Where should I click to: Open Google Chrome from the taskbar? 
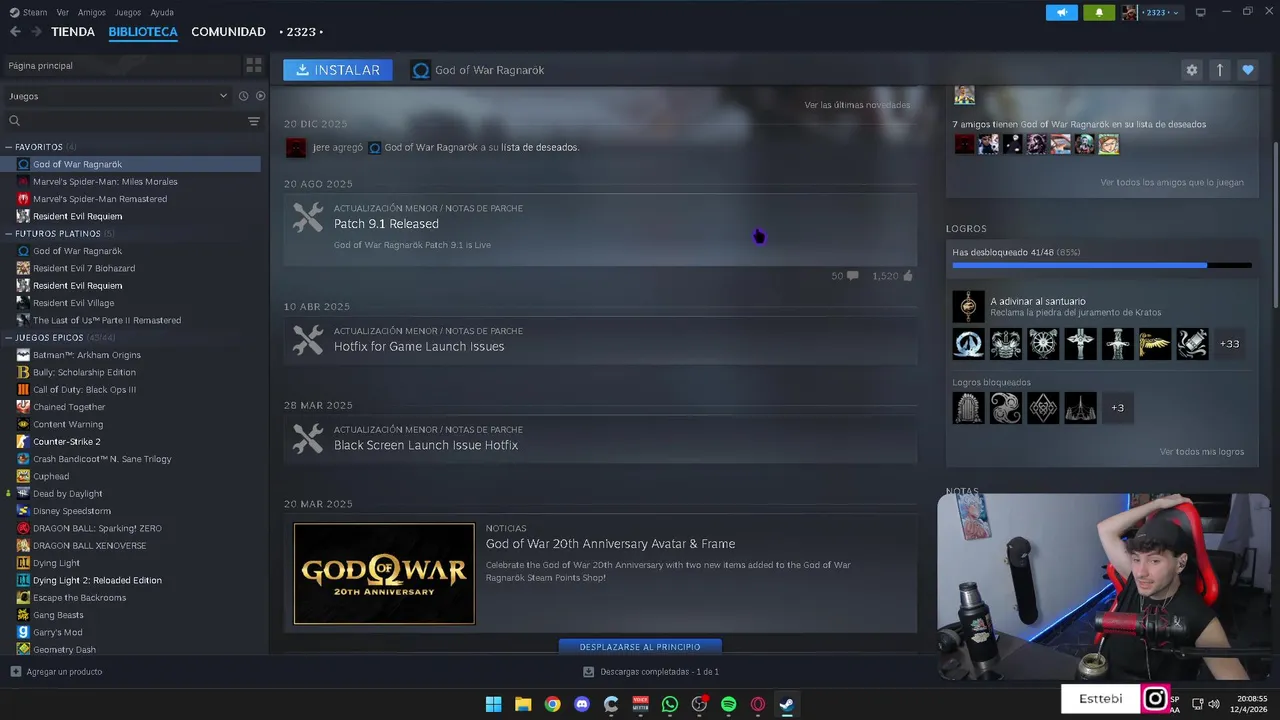point(552,704)
